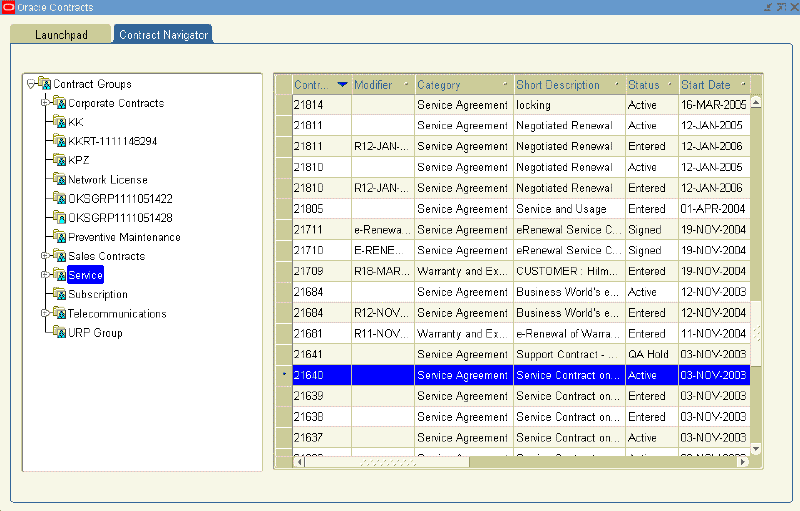
Task: Select the KKRT-1111148294 tree item
Action: [x=112, y=141]
